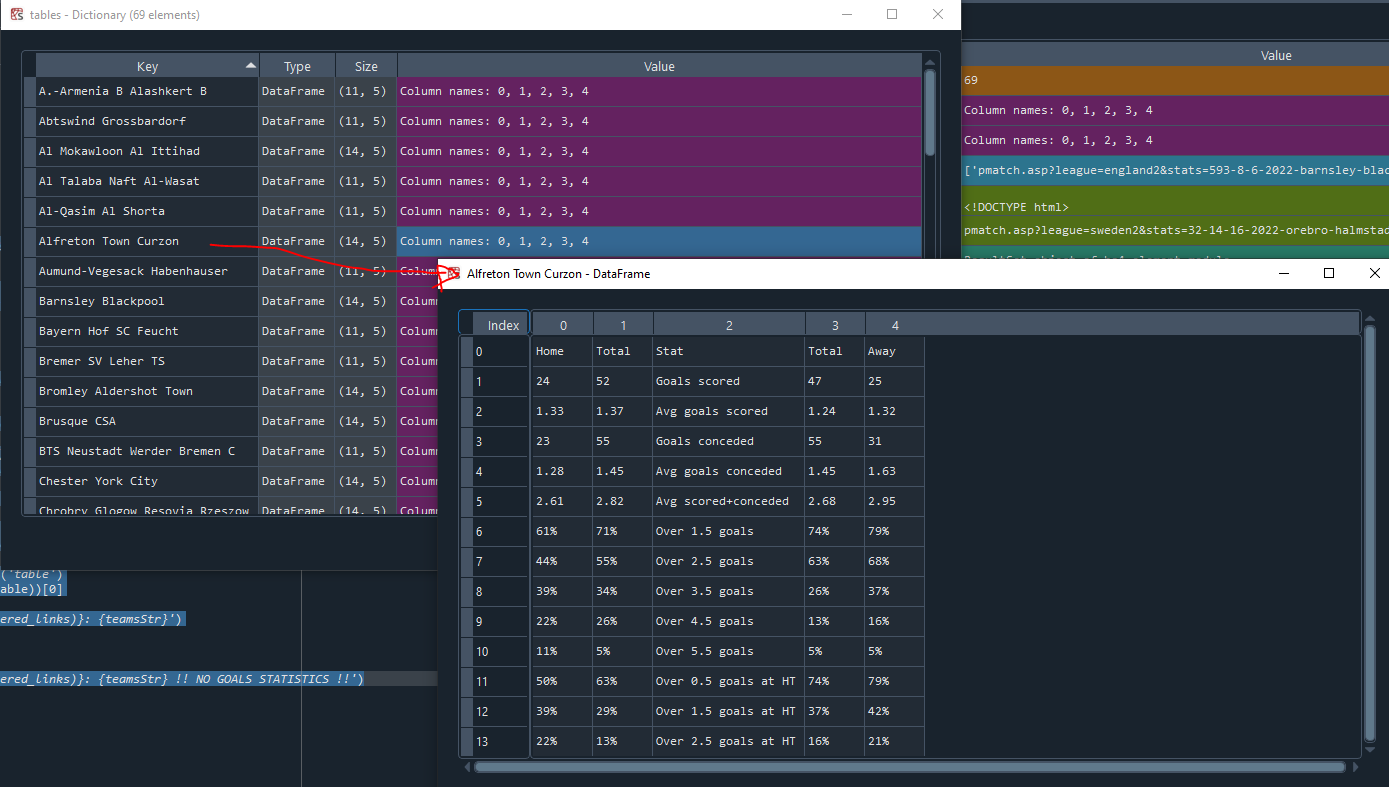
Task: Click the 'Goals scored' cell in the DataFrame
Action: (729, 381)
